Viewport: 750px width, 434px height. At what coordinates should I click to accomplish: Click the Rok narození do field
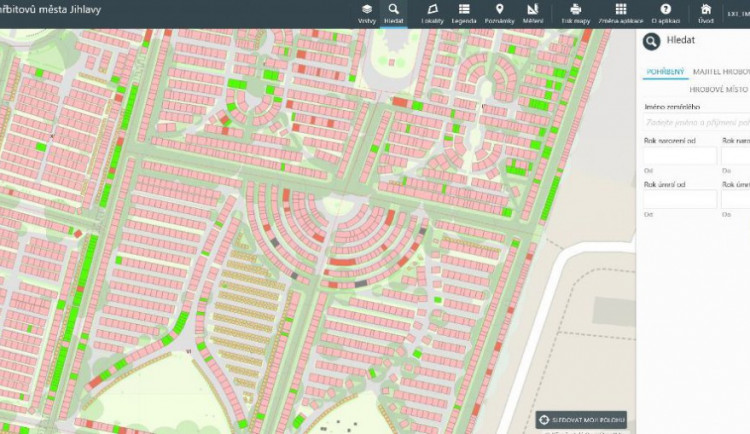(x=736, y=156)
